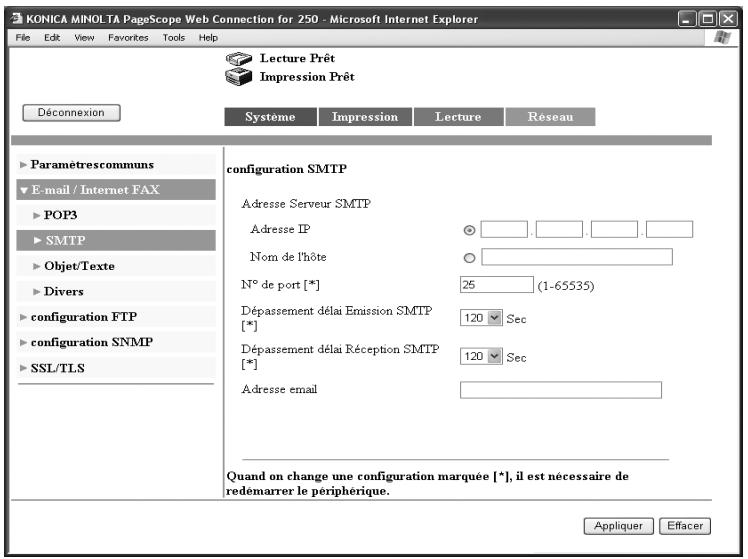Click the Déconnexion button
The width and height of the screenshot is (748, 559).
tap(72, 113)
